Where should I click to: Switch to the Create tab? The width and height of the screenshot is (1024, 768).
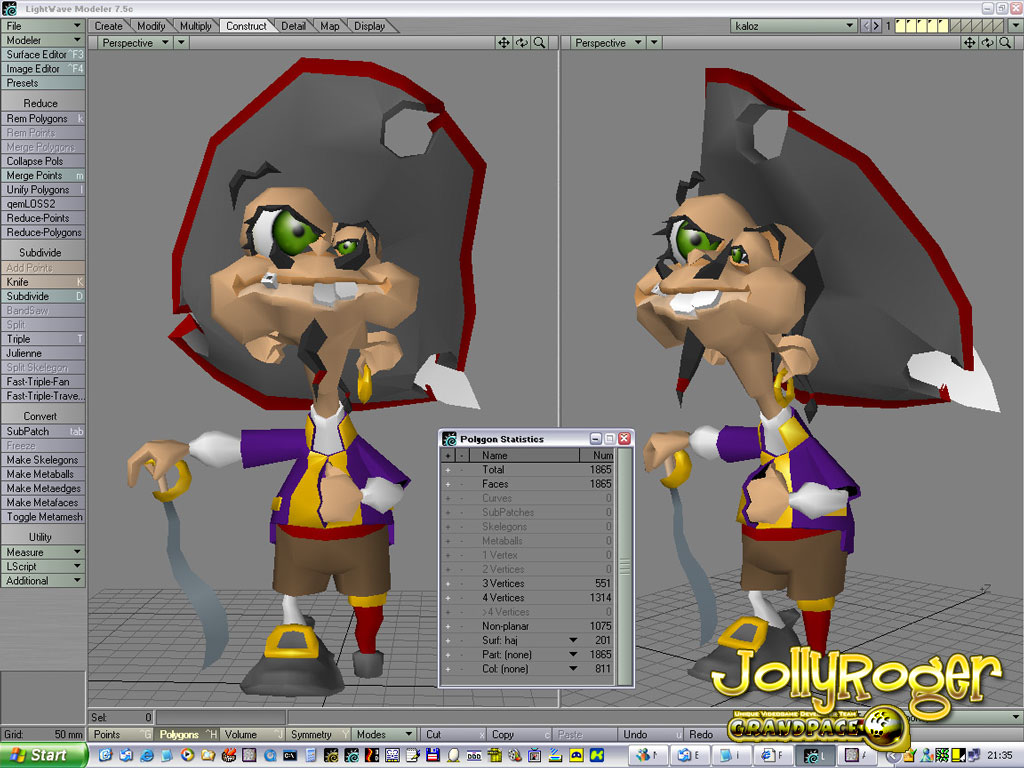(x=108, y=26)
